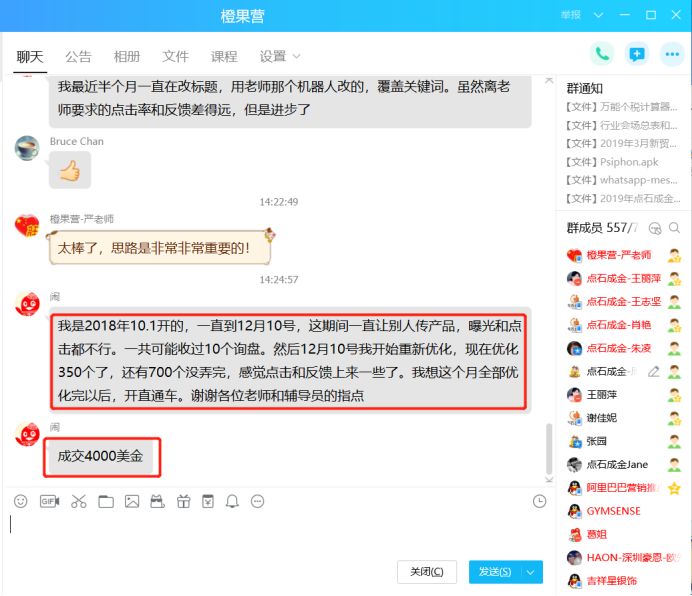Click scroll-to-top arrow of chat

(x=549, y=80)
